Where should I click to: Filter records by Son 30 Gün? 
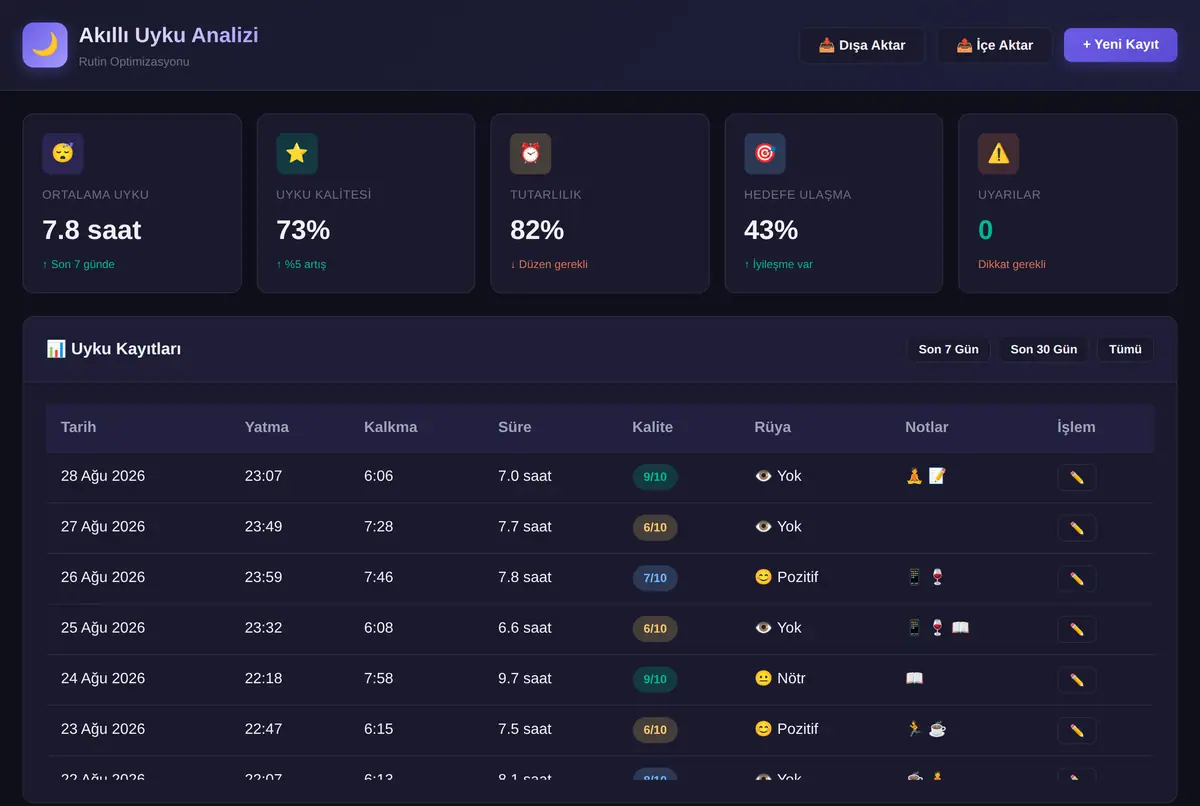(1044, 349)
